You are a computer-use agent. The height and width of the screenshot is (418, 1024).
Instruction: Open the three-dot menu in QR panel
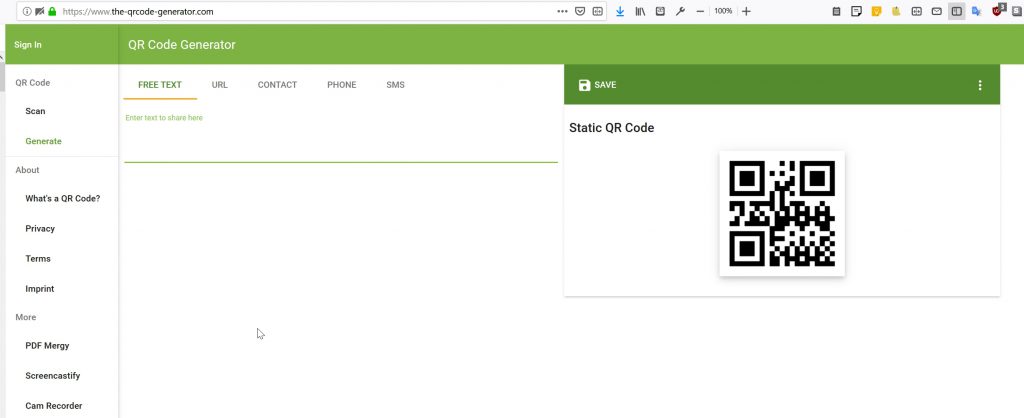[x=980, y=85]
